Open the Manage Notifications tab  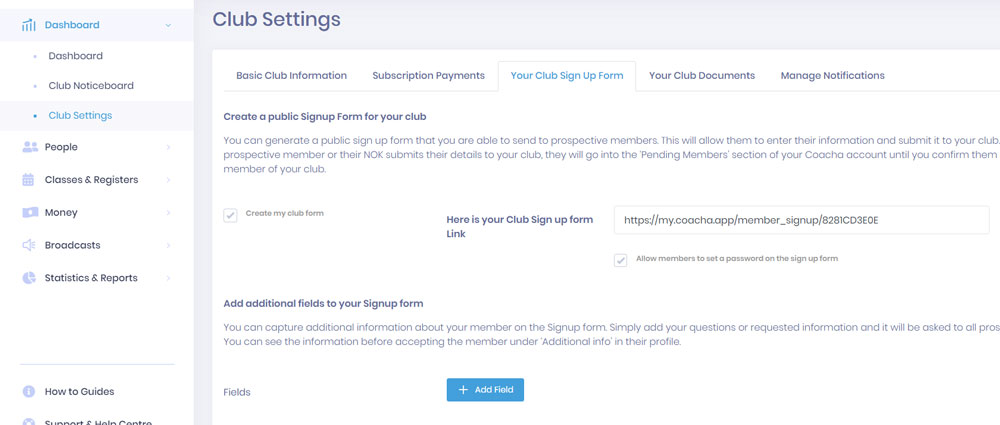pos(832,75)
